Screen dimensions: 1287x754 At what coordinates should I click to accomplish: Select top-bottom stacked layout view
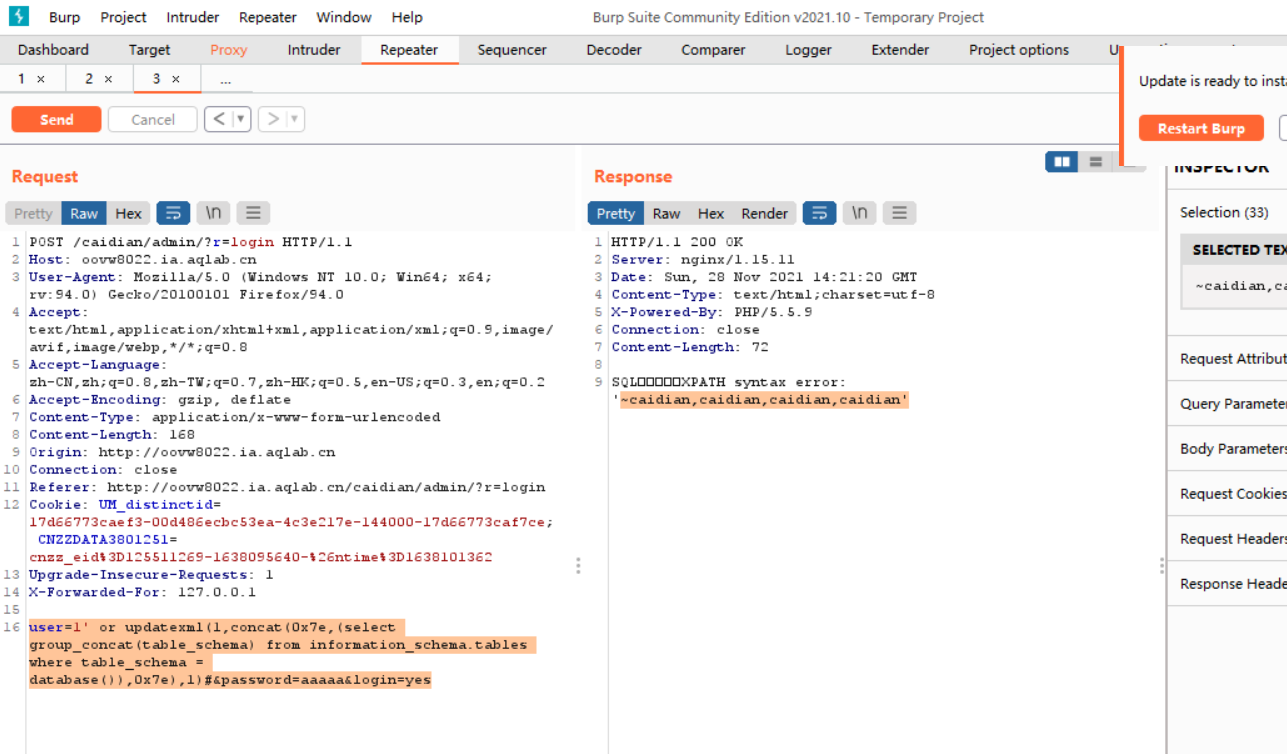(1095, 161)
